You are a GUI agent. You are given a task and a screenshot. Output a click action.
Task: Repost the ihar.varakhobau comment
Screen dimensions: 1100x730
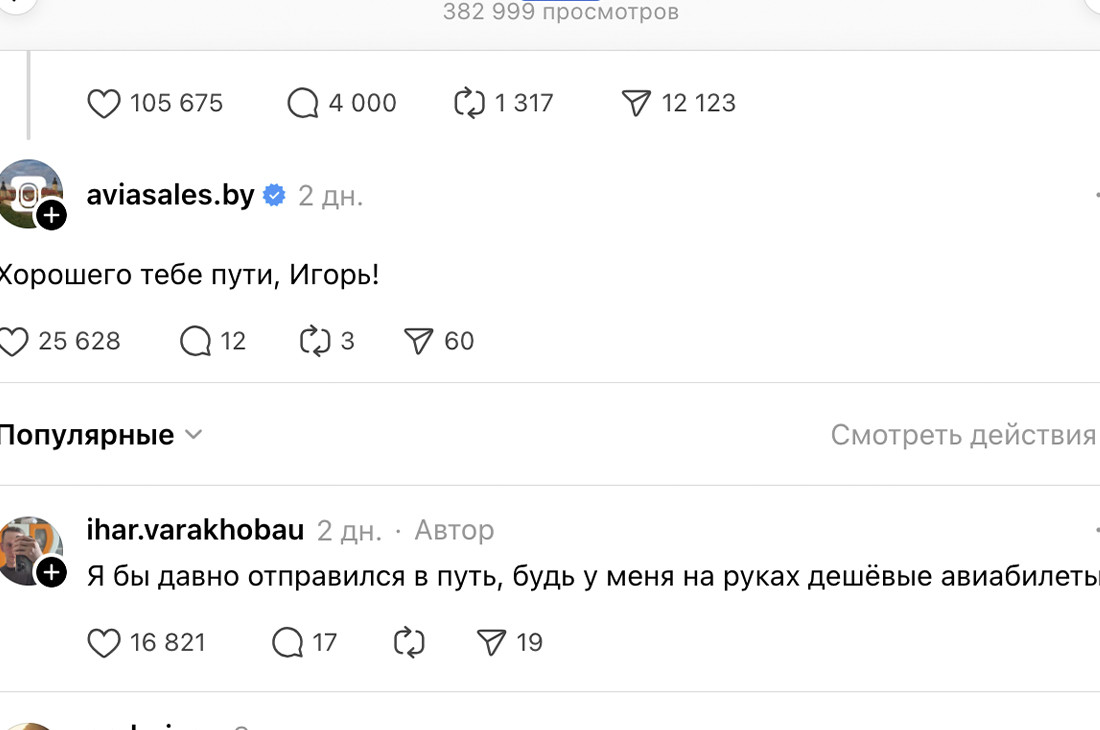409,642
